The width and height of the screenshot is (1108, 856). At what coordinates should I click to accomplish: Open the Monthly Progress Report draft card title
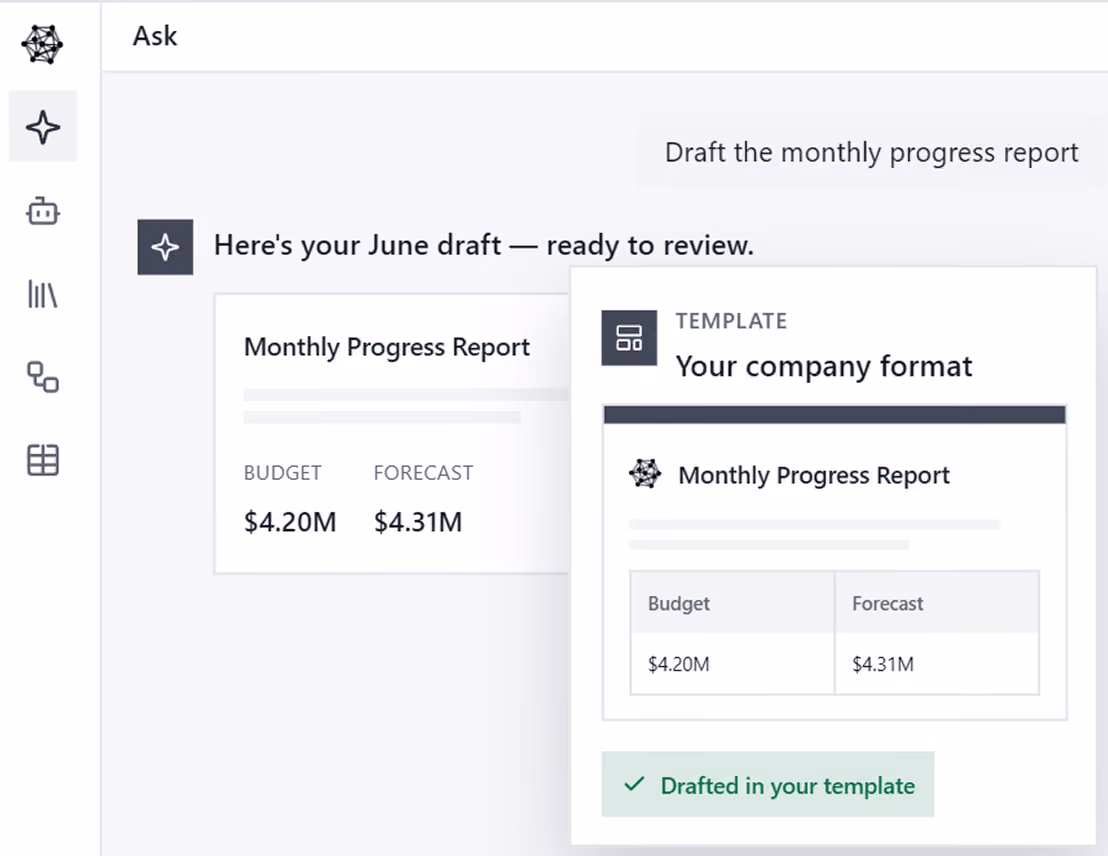pos(387,347)
